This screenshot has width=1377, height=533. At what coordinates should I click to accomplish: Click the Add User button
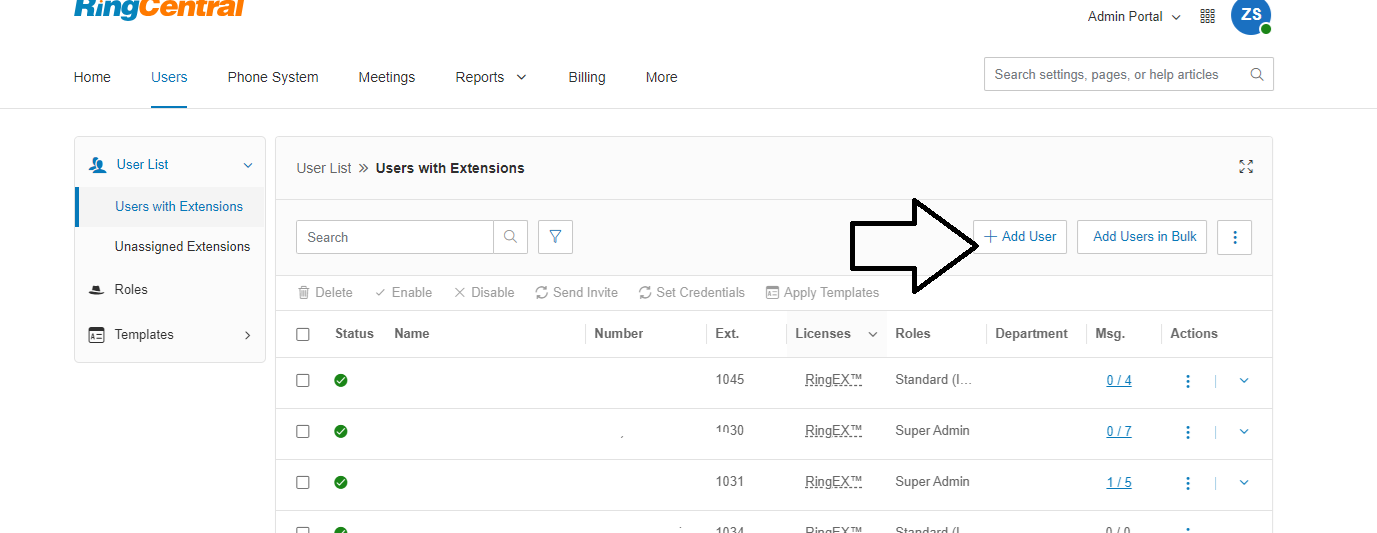tap(1020, 237)
